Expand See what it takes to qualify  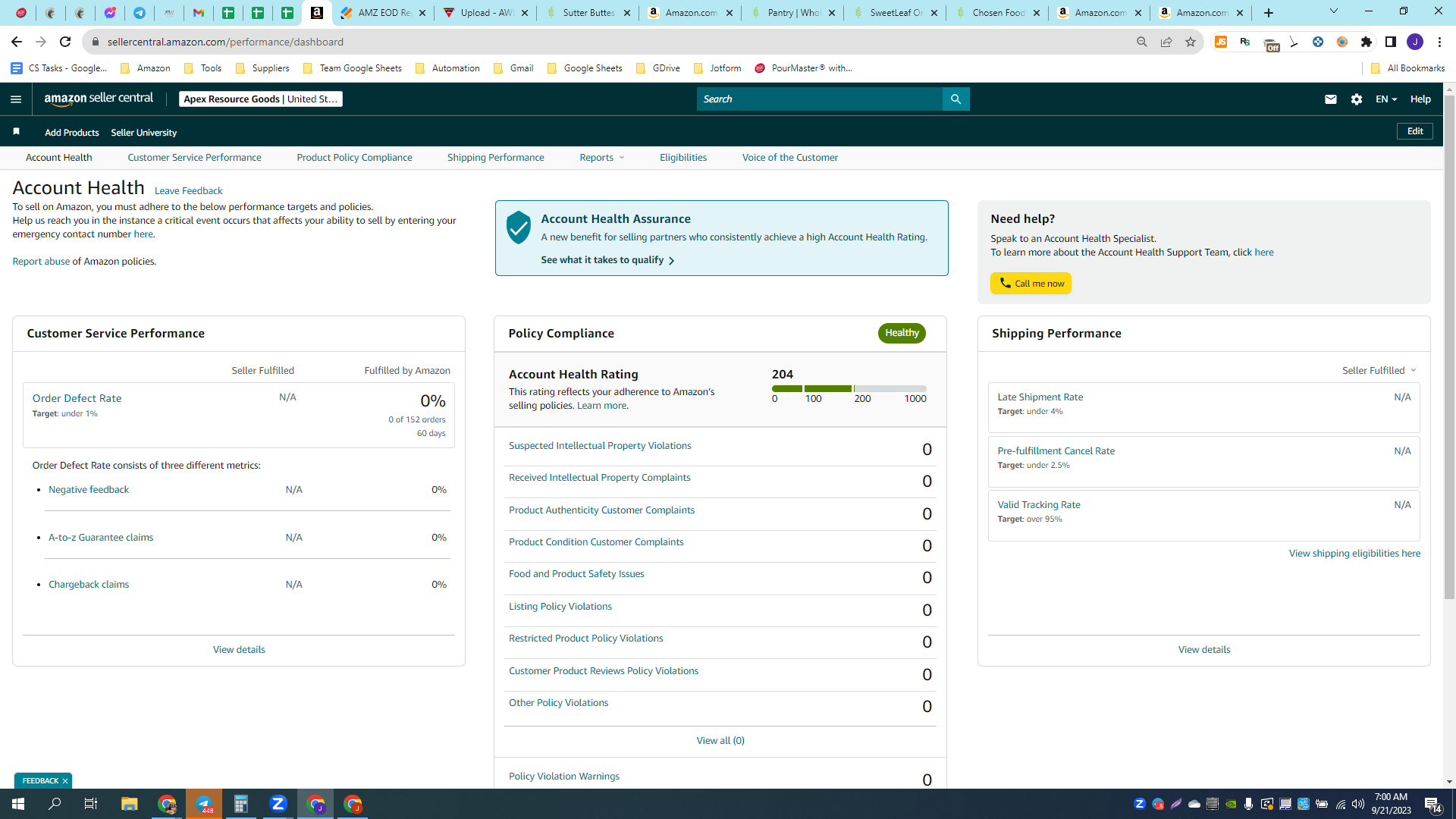607,260
